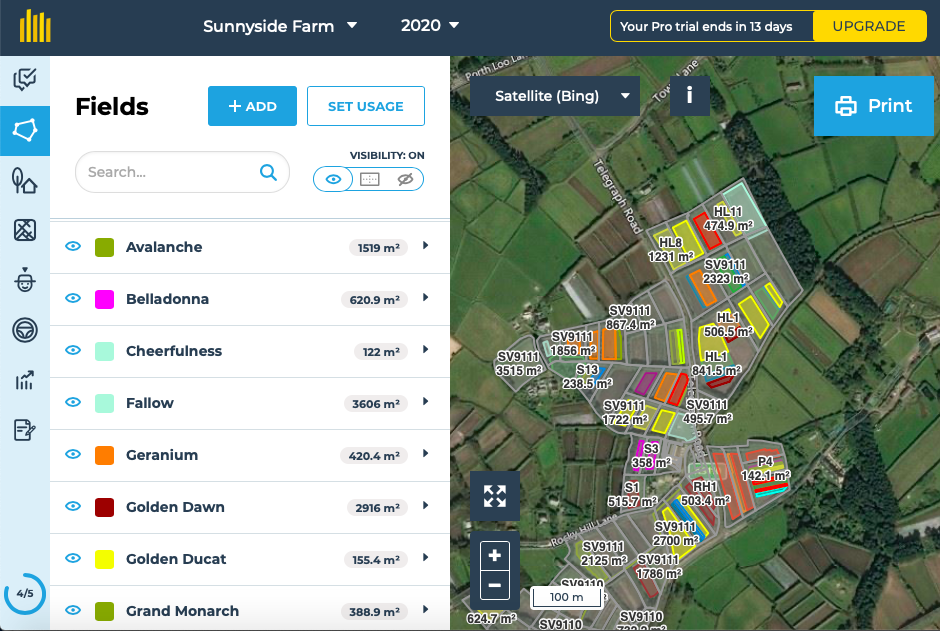Viewport: 940px width, 631px height.
Task: Expand the Cheerfulness row arrow
Action: coord(425,349)
